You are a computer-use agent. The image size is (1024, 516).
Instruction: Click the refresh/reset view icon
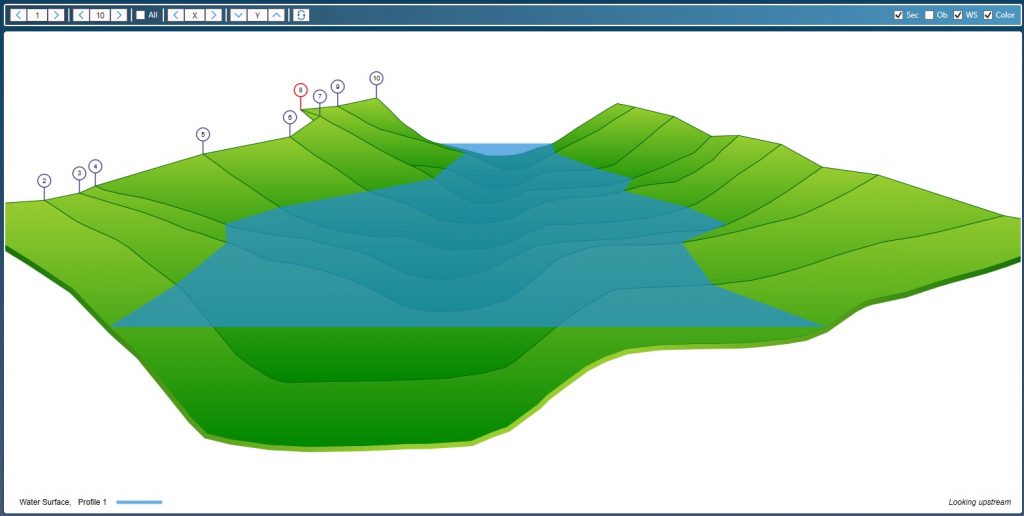click(x=301, y=15)
